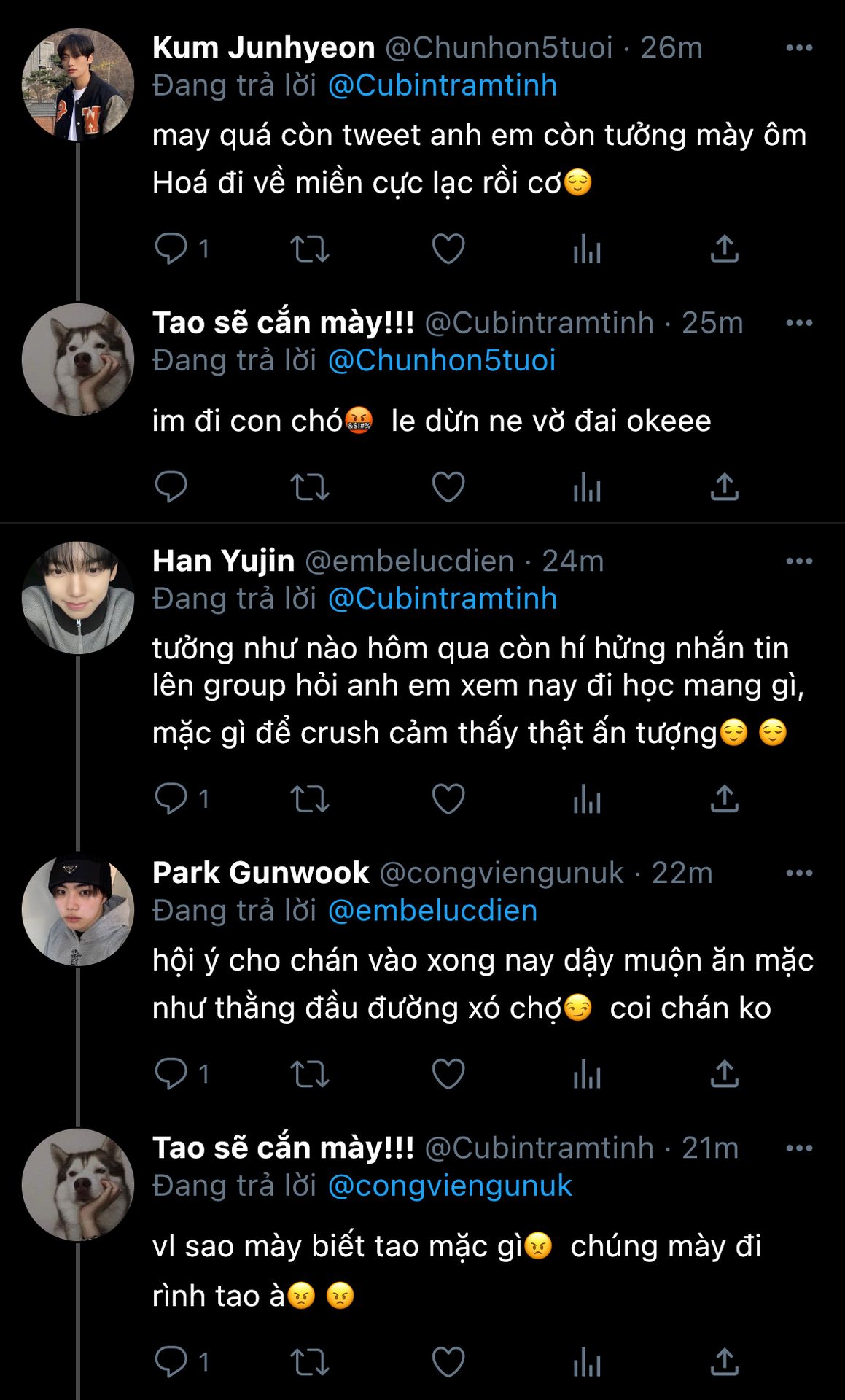The image size is (845, 1400).
Task: Open Park Gunwook's avatar
Action: (78, 909)
